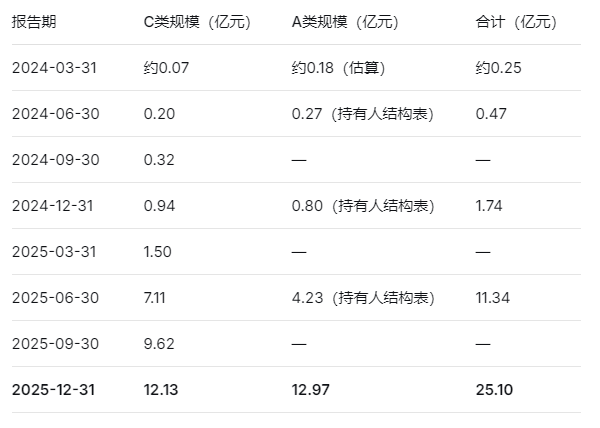Click C类 value 0.32 for 2024-09-30
600x428 pixels.
(x=159, y=160)
